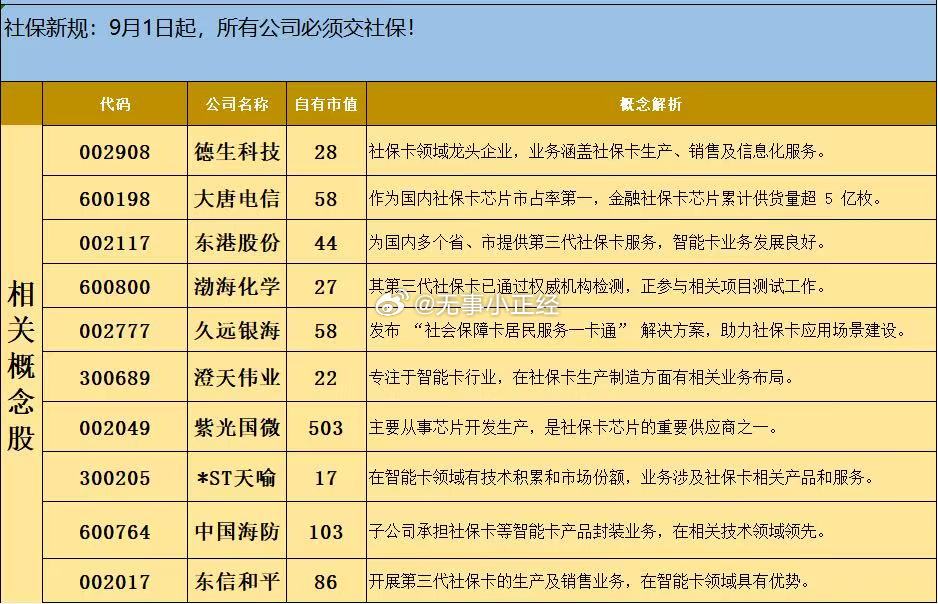The height and width of the screenshot is (604, 938).
Task: Click market value 28 for 德生科技
Action: [x=326, y=152]
